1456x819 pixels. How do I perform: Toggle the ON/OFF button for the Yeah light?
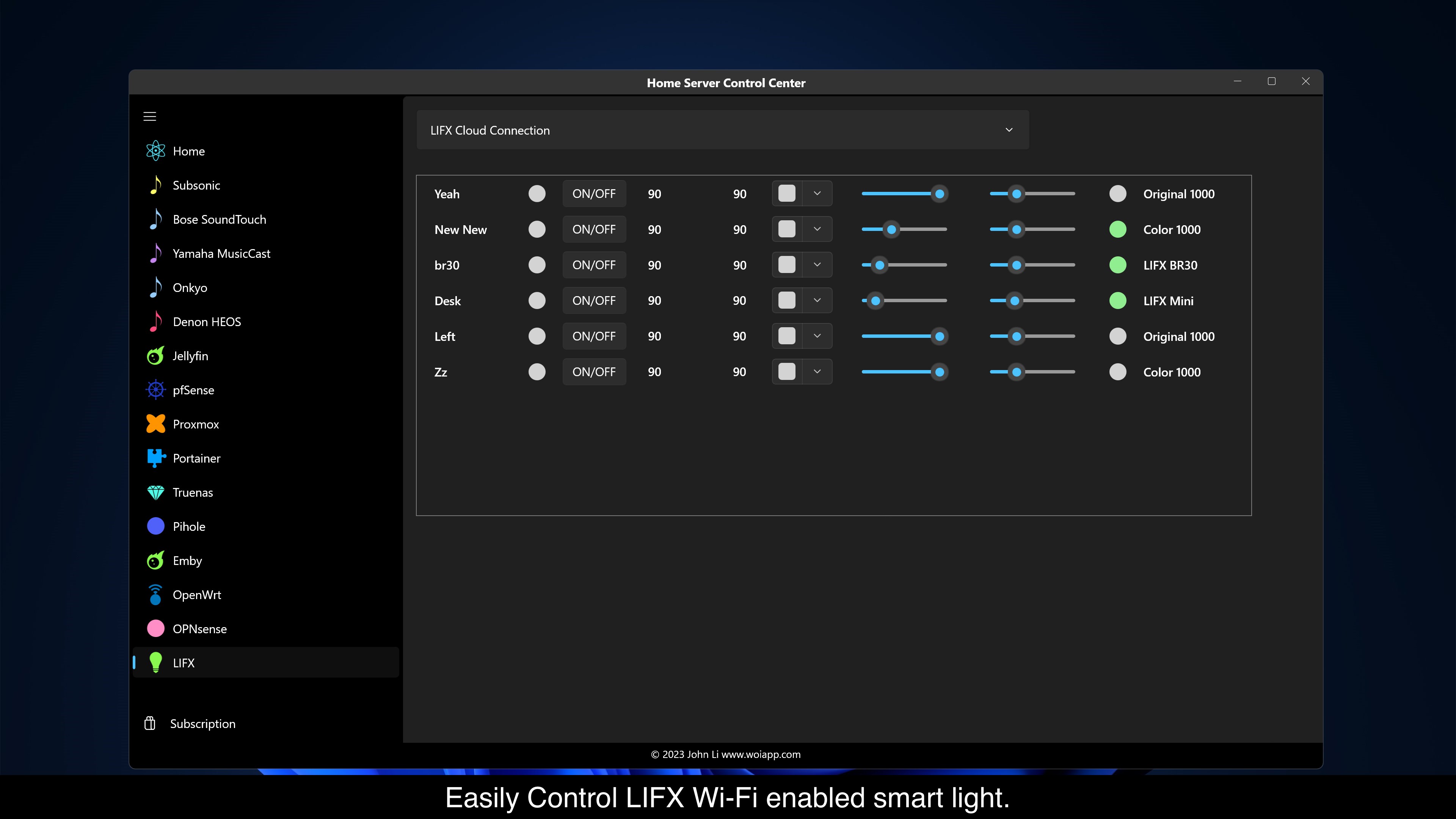pos(593,194)
